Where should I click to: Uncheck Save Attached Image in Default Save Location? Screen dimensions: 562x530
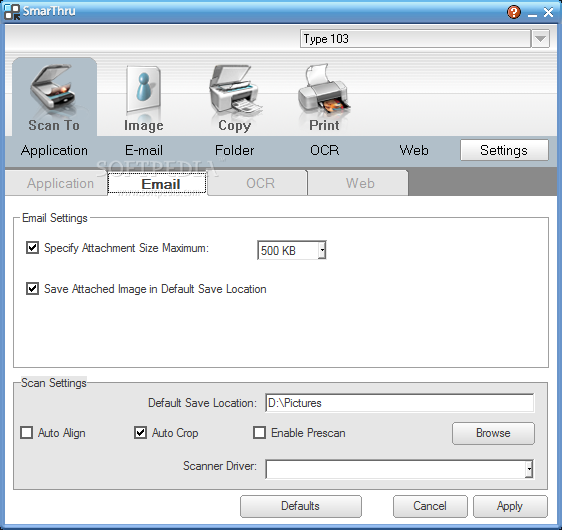[32, 288]
